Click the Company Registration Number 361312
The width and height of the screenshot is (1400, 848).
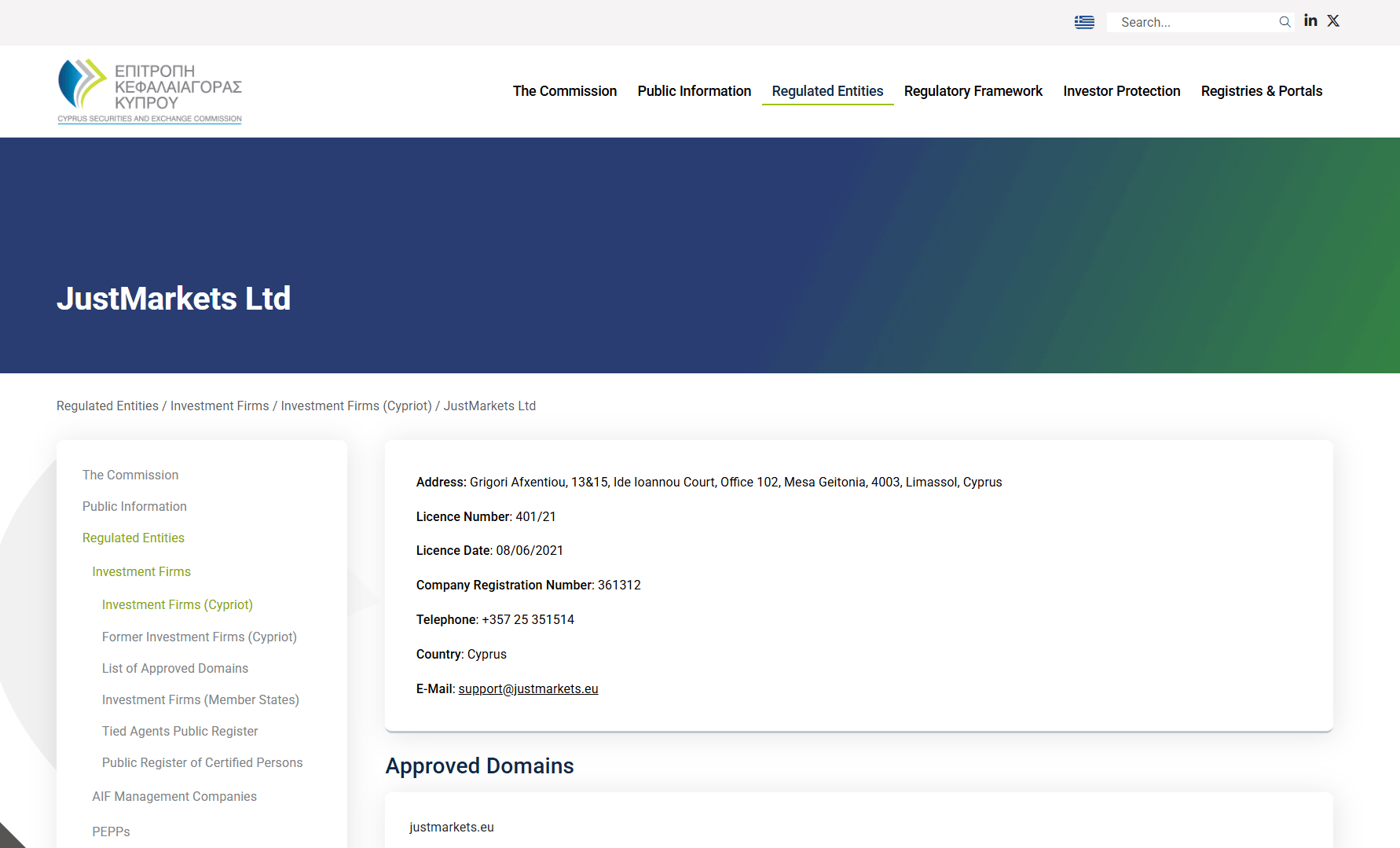coord(619,585)
